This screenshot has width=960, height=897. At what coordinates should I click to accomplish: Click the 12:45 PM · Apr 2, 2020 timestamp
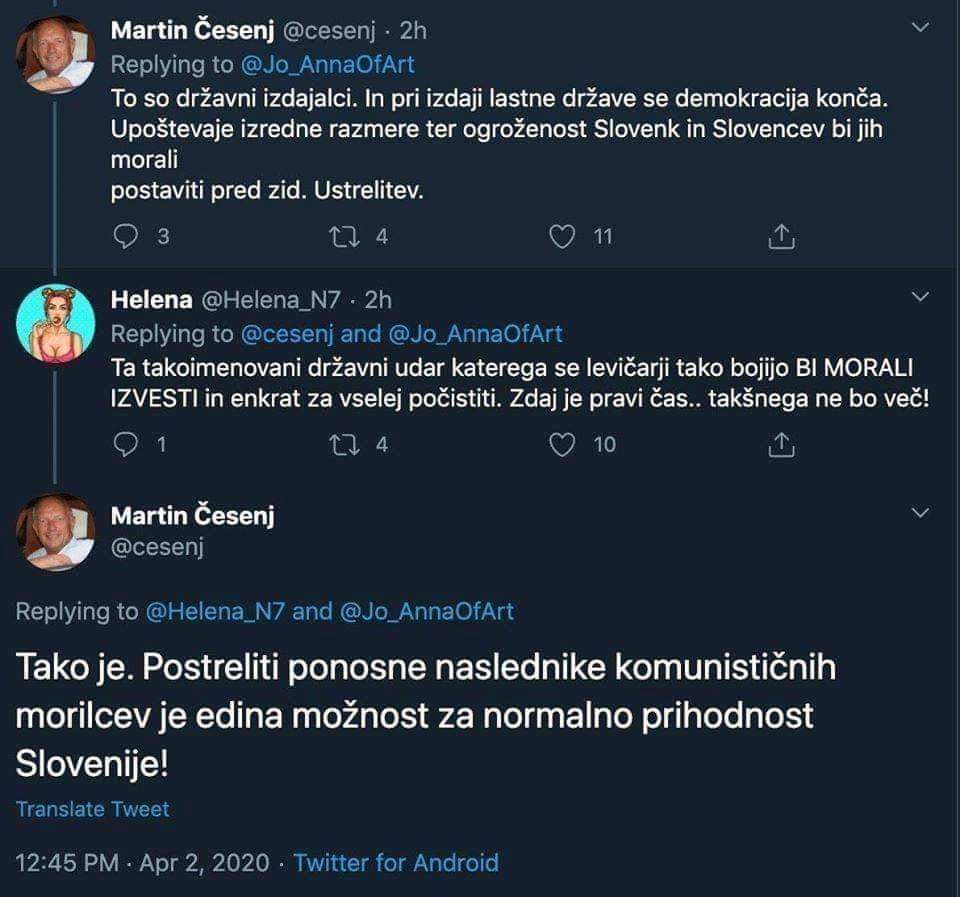tap(141, 861)
